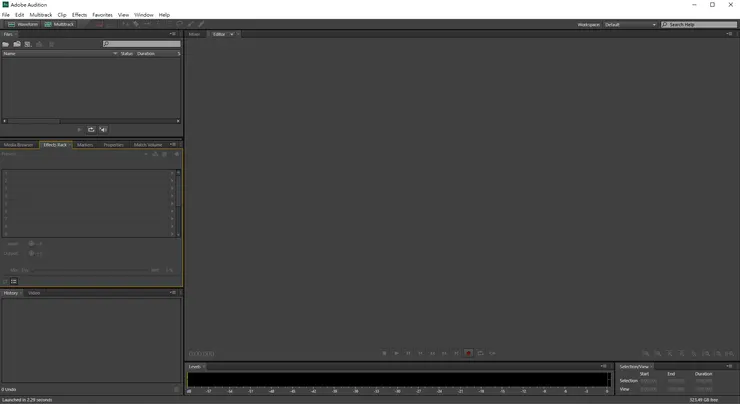Click Save preset icon in Effects Rack
Screen dimensions: 740x404
point(155,154)
